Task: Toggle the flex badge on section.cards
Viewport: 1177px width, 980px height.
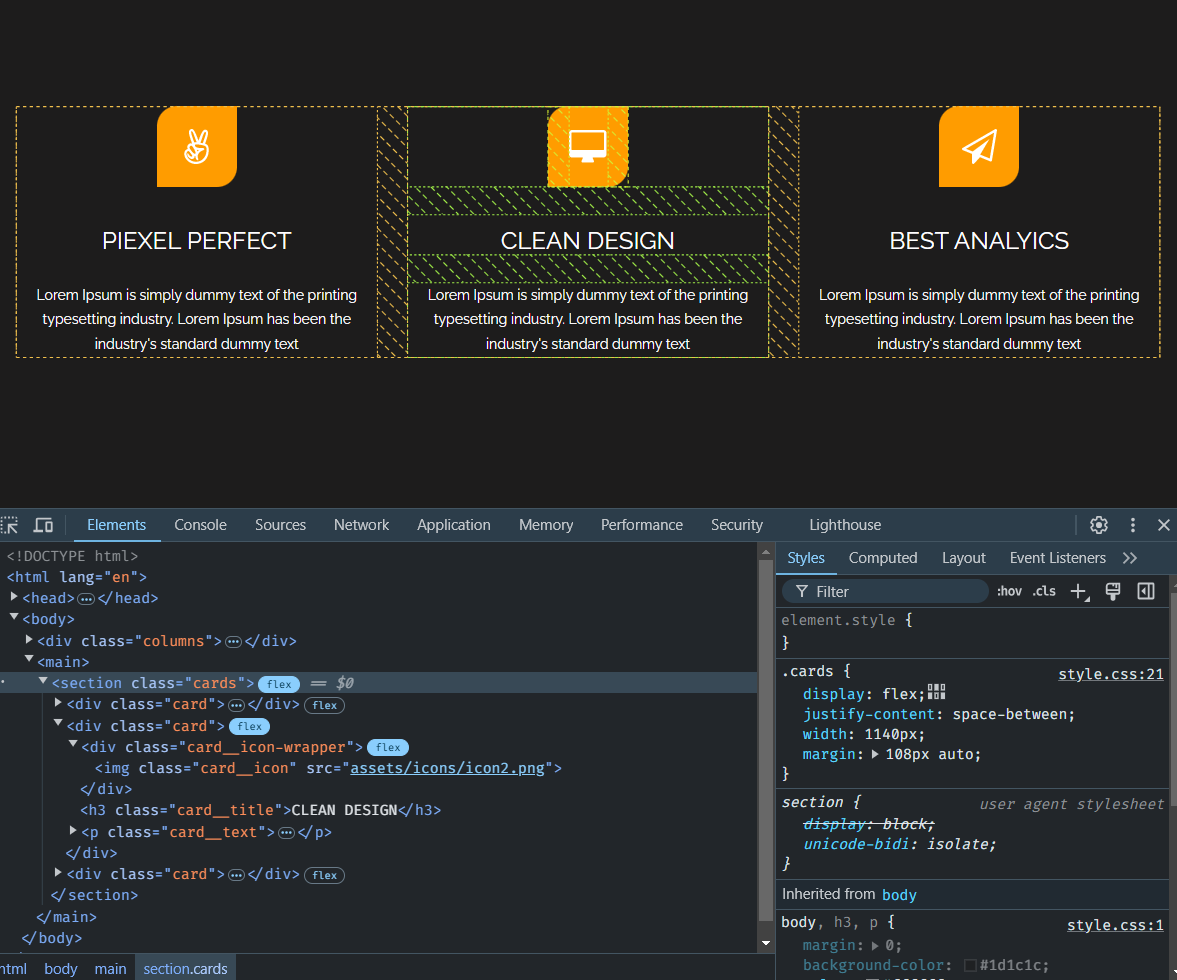Action: click(279, 684)
